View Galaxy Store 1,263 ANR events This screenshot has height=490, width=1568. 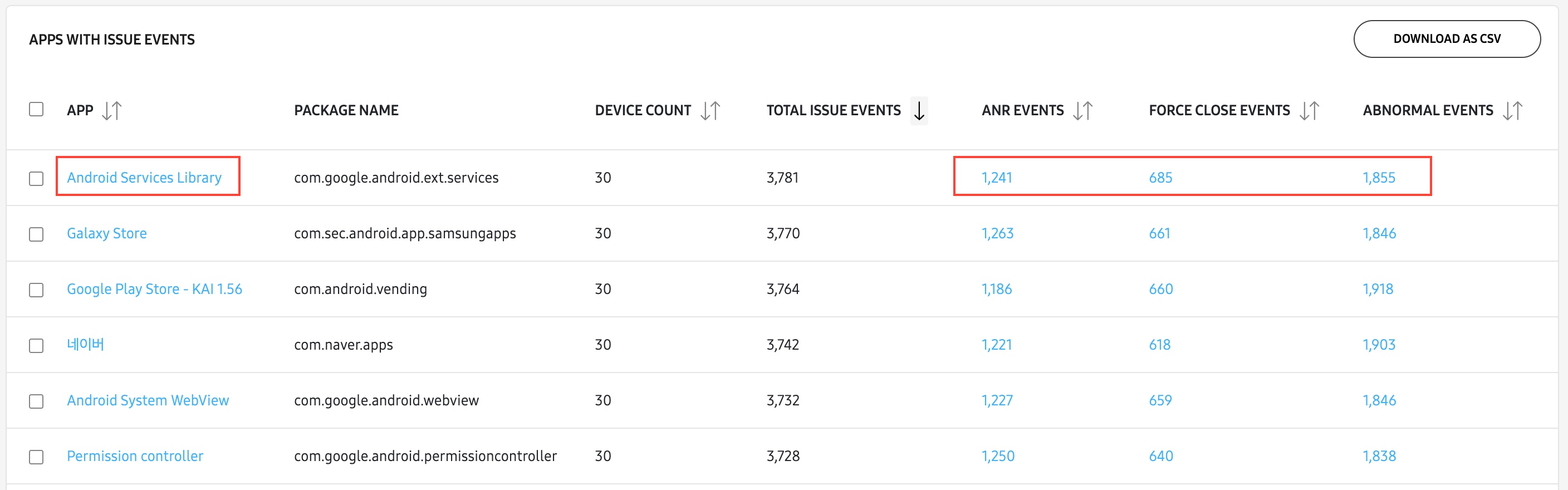(x=997, y=233)
